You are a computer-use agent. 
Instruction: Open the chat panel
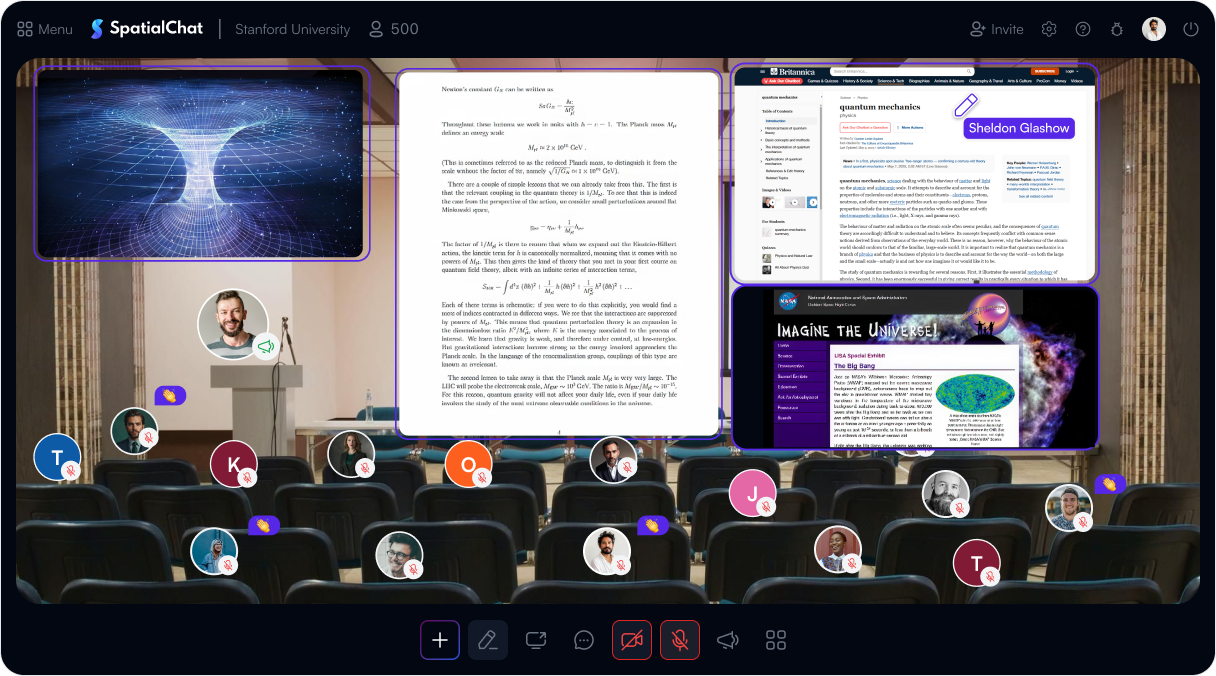(x=584, y=640)
